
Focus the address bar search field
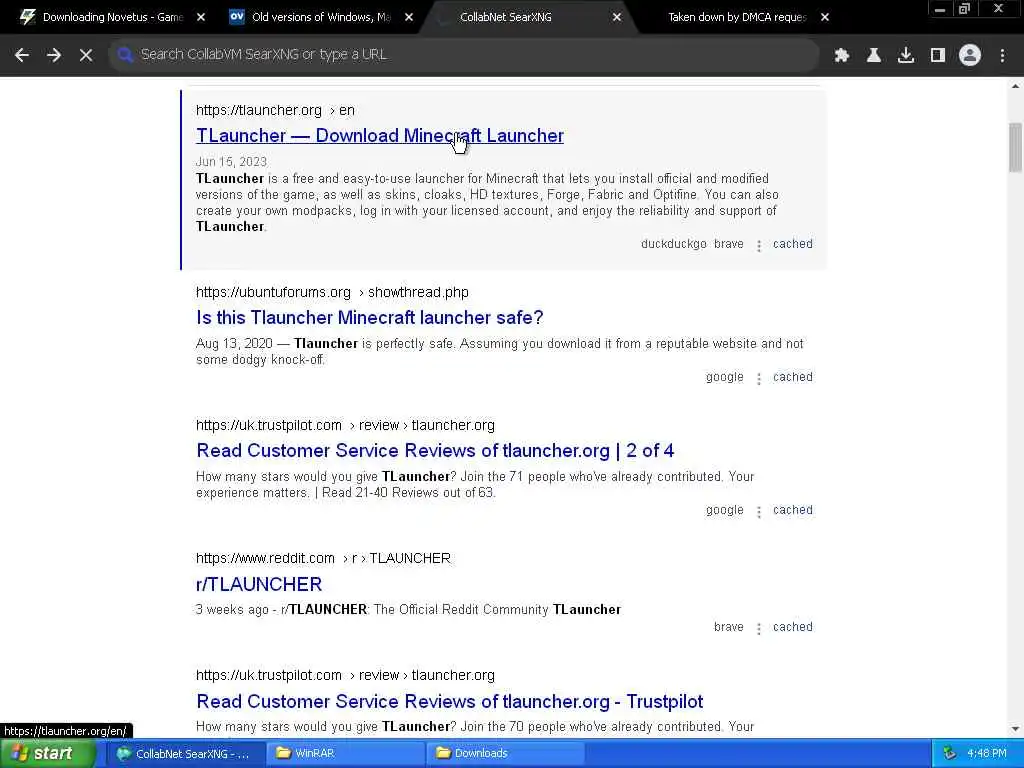(x=464, y=55)
